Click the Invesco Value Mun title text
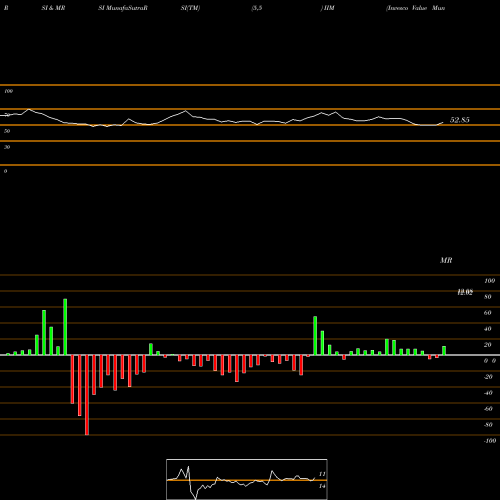 tap(416, 8)
